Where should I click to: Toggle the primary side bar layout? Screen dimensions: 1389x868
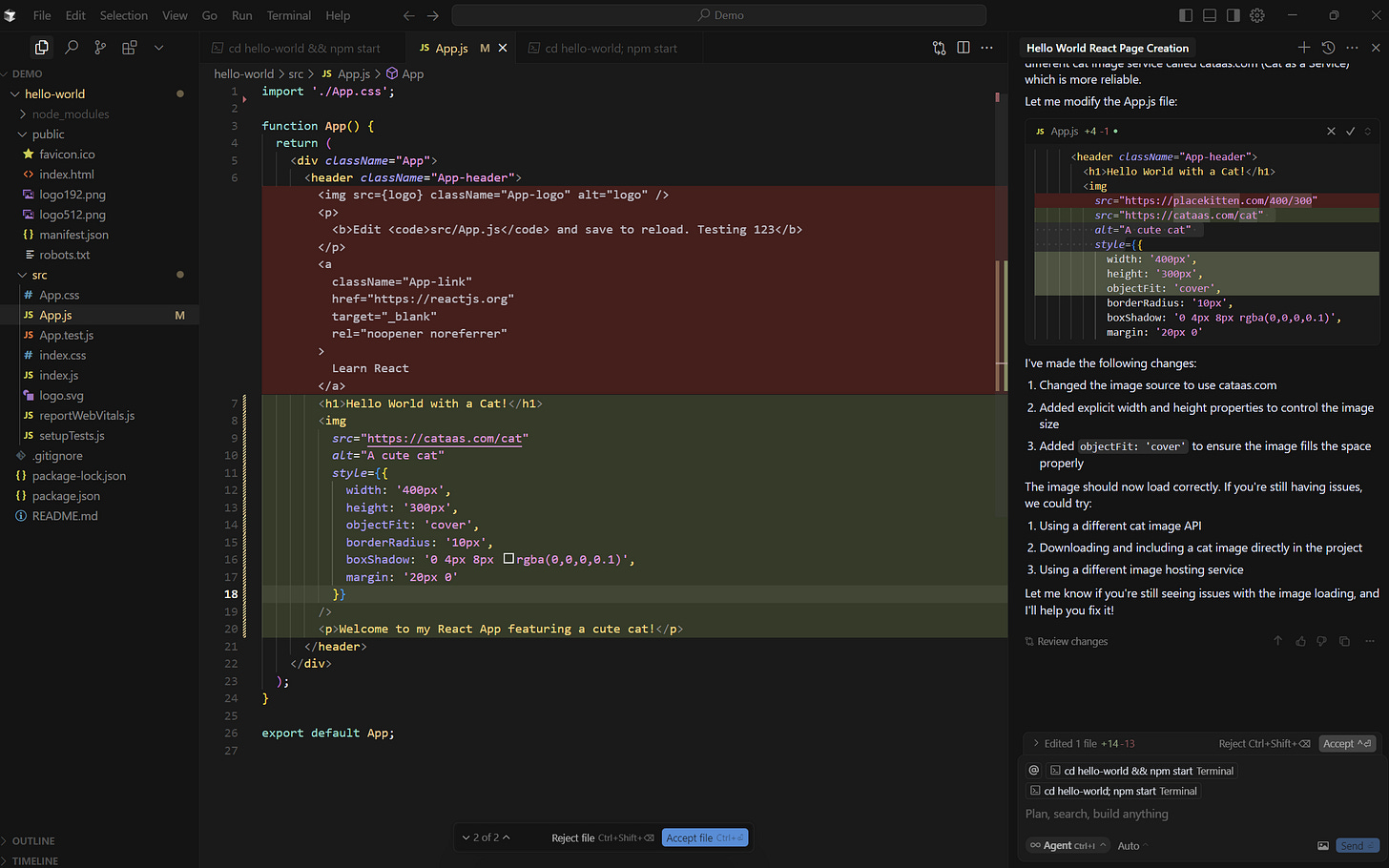[1186, 15]
